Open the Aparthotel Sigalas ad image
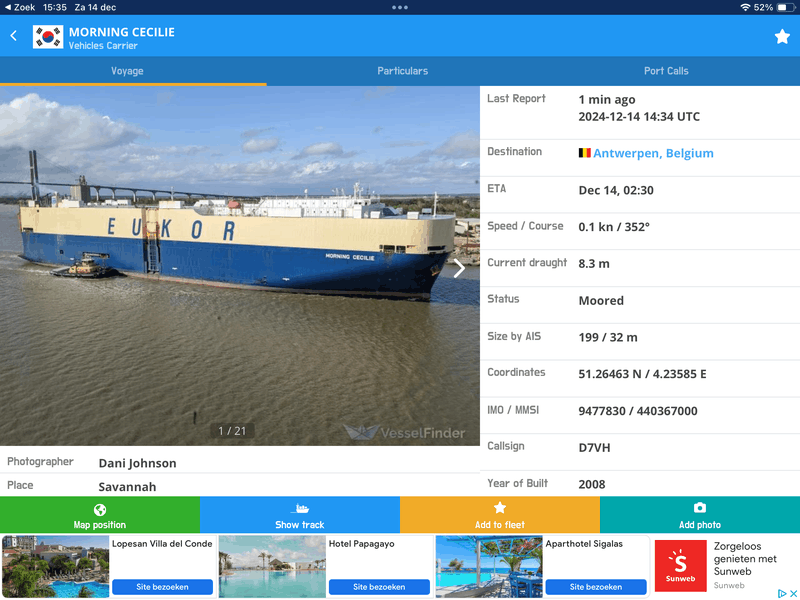This screenshot has height=600, width=800. click(x=489, y=566)
